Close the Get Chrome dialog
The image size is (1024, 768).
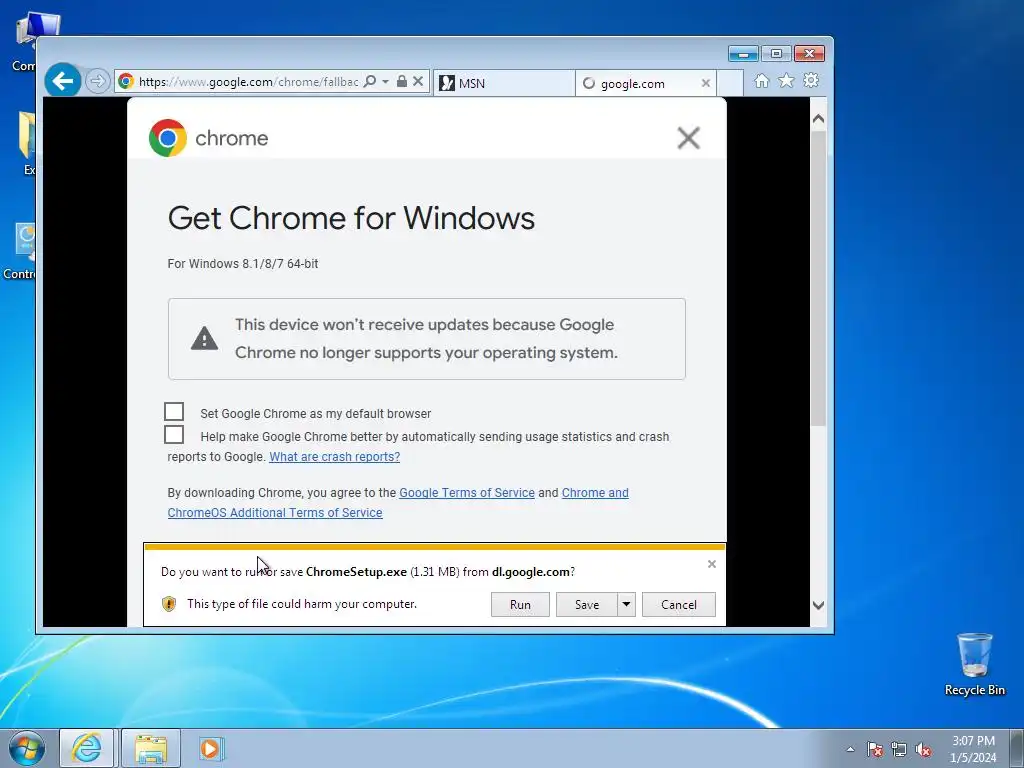click(688, 138)
